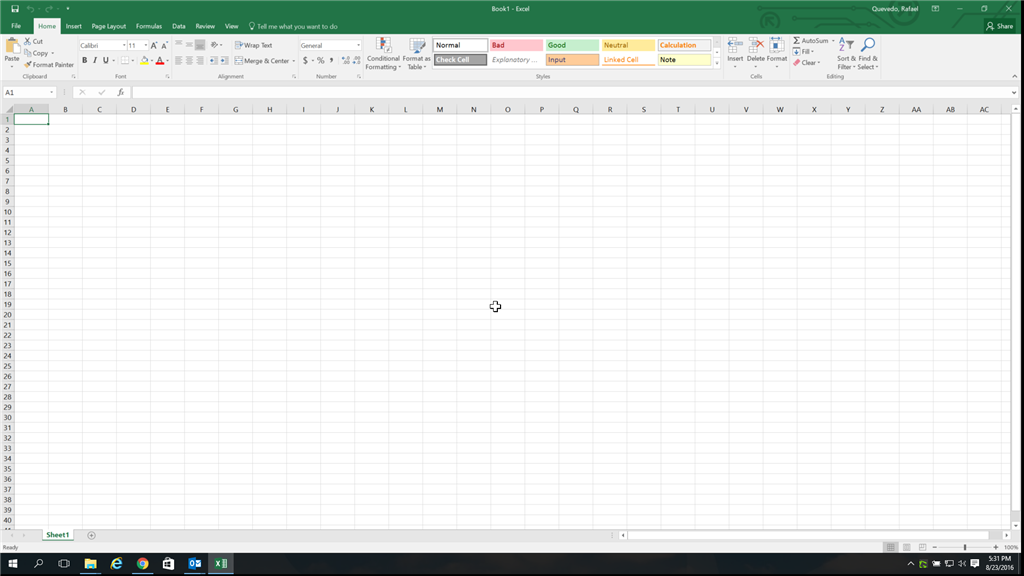This screenshot has width=1024, height=576.
Task: Open the Find & Select magnifier tool
Action: tap(868, 44)
